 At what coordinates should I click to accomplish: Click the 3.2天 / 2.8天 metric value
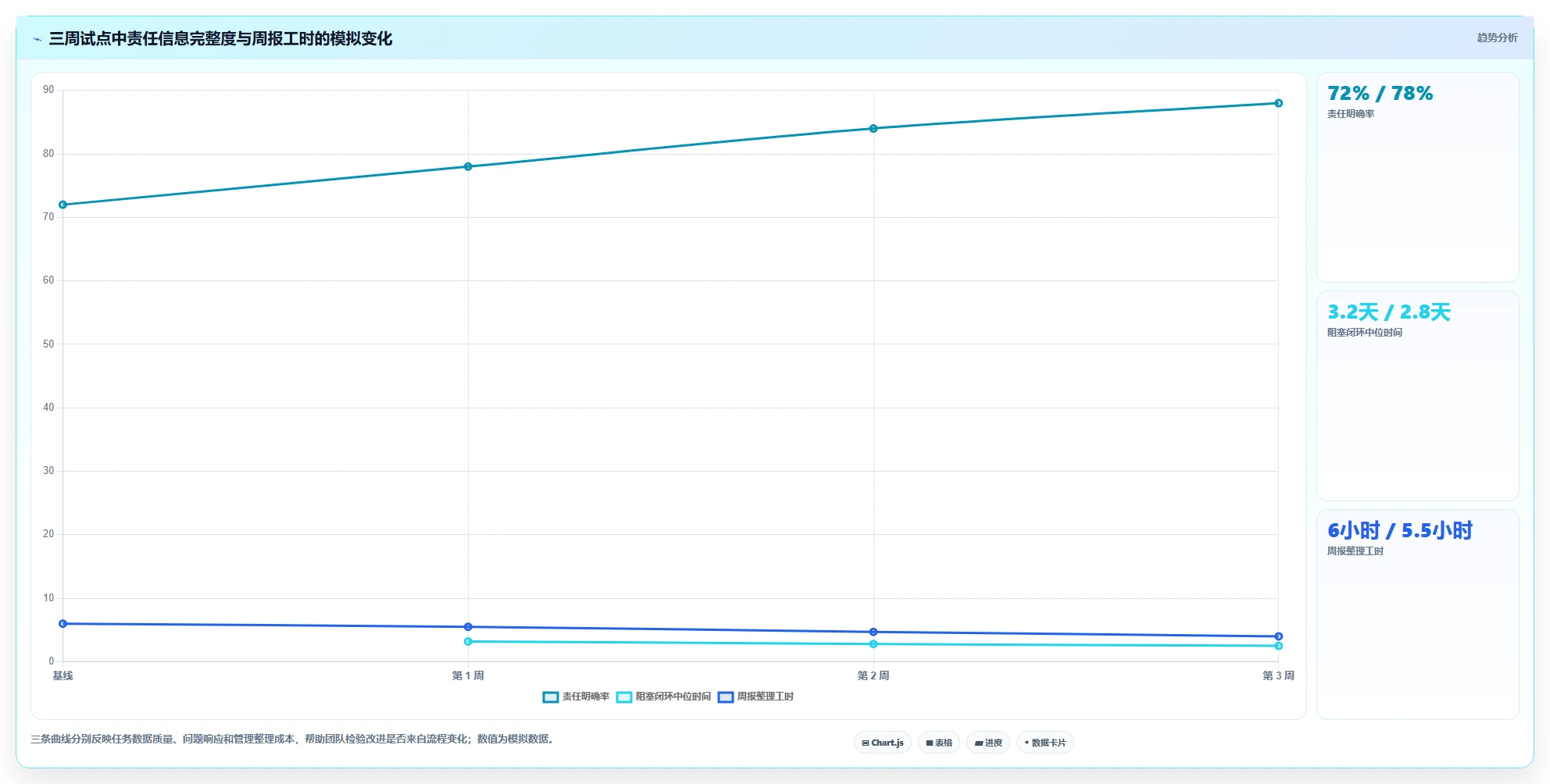click(1389, 312)
